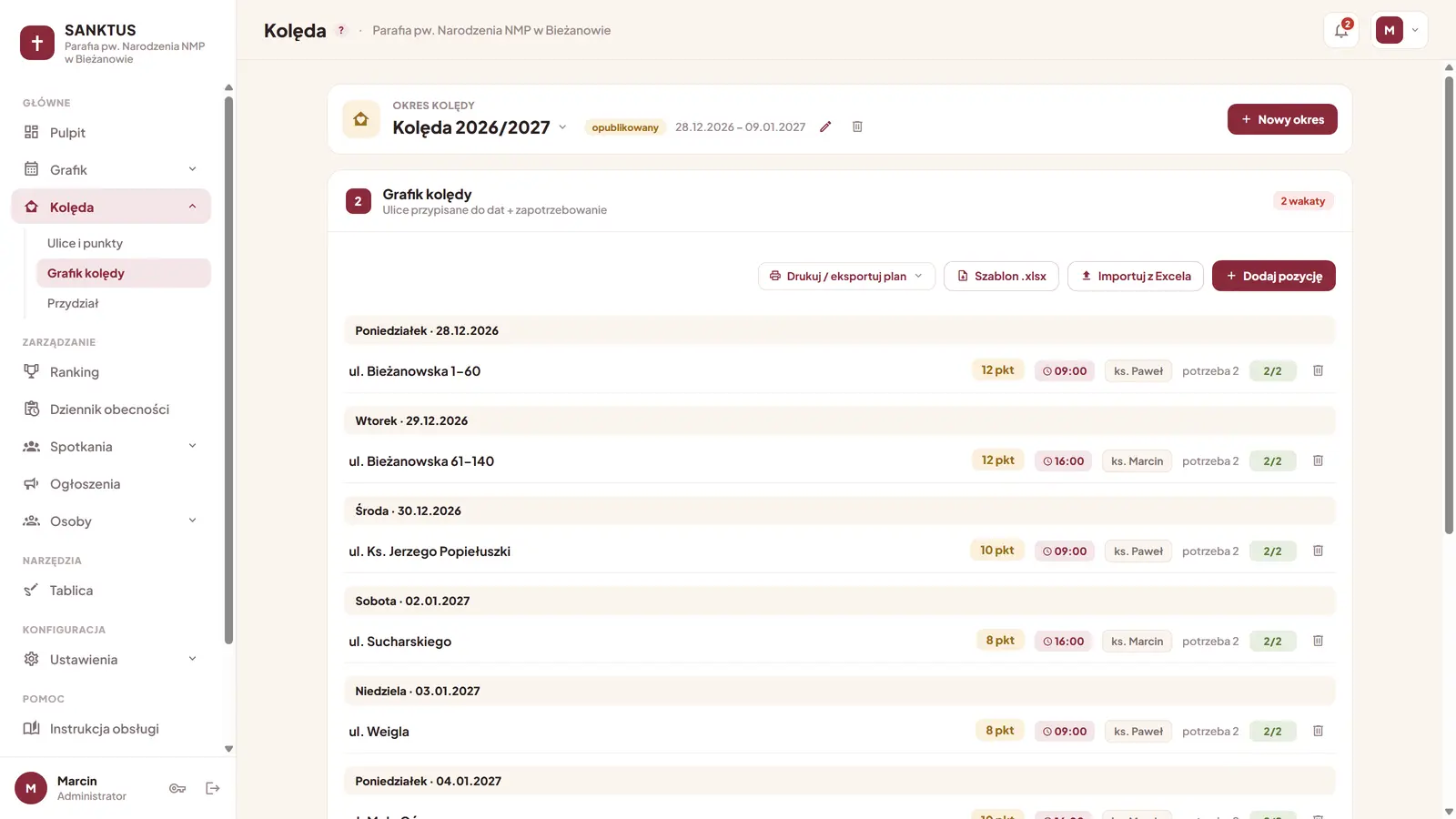Click the sidebar scrollbar thumb
The height and width of the screenshot is (819, 1456).
click(x=228, y=369)
